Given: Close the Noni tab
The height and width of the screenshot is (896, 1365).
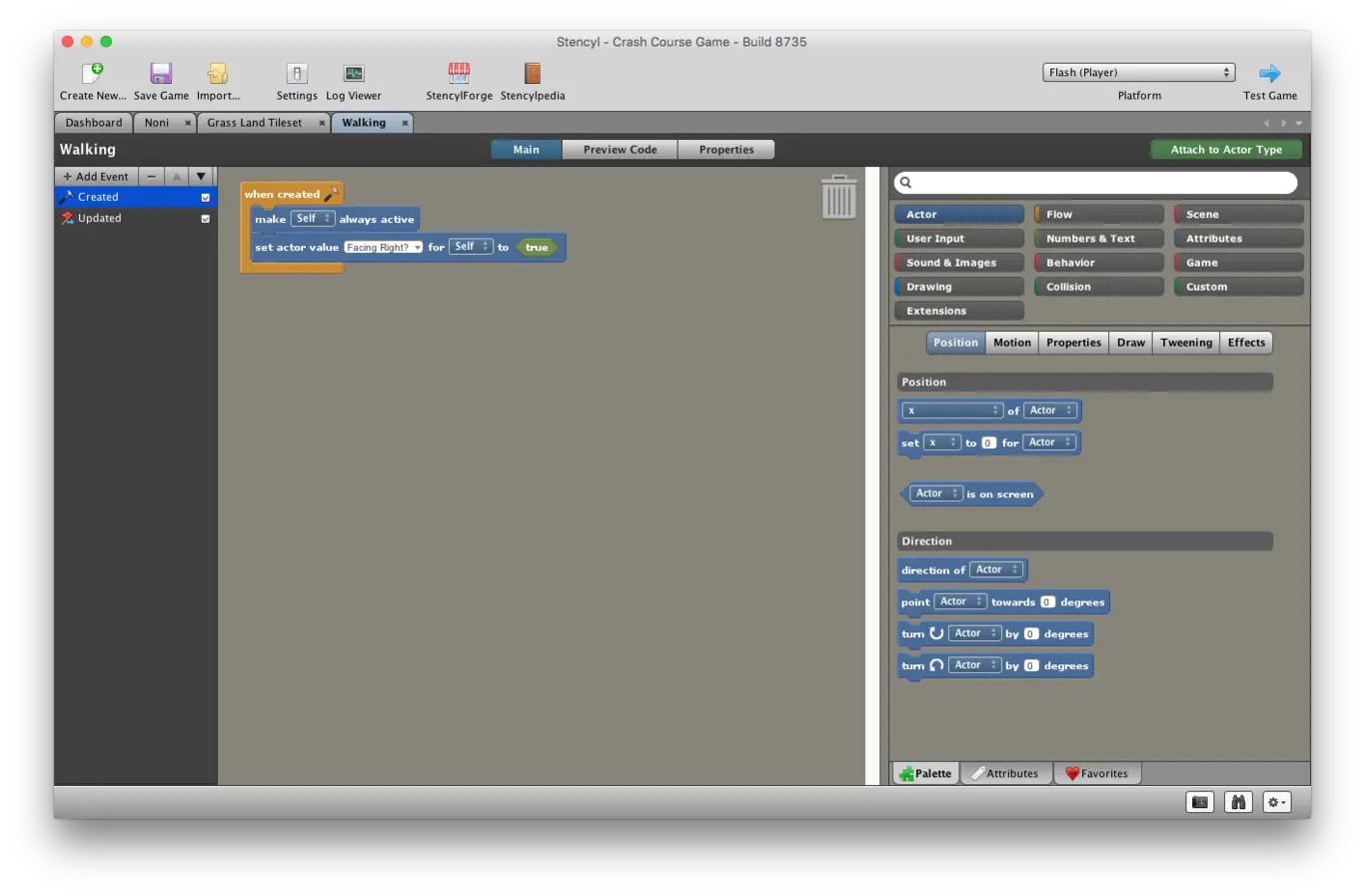Looking at the screenshot, I should 188,123.
